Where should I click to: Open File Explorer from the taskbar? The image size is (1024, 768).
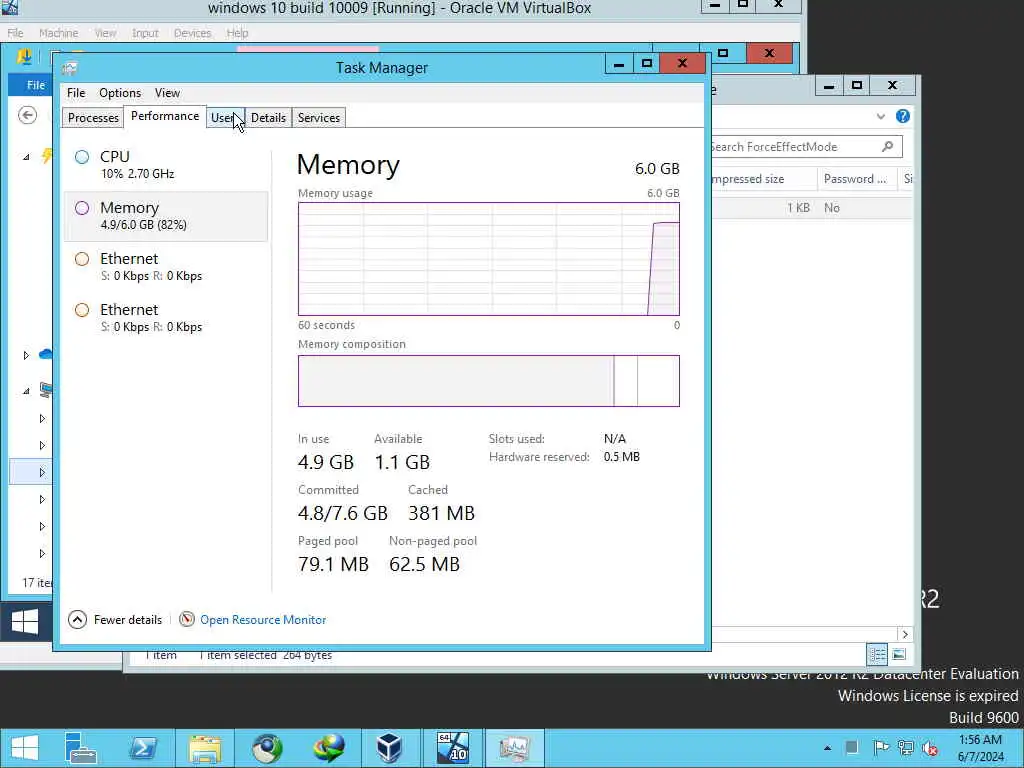point(204,748)
